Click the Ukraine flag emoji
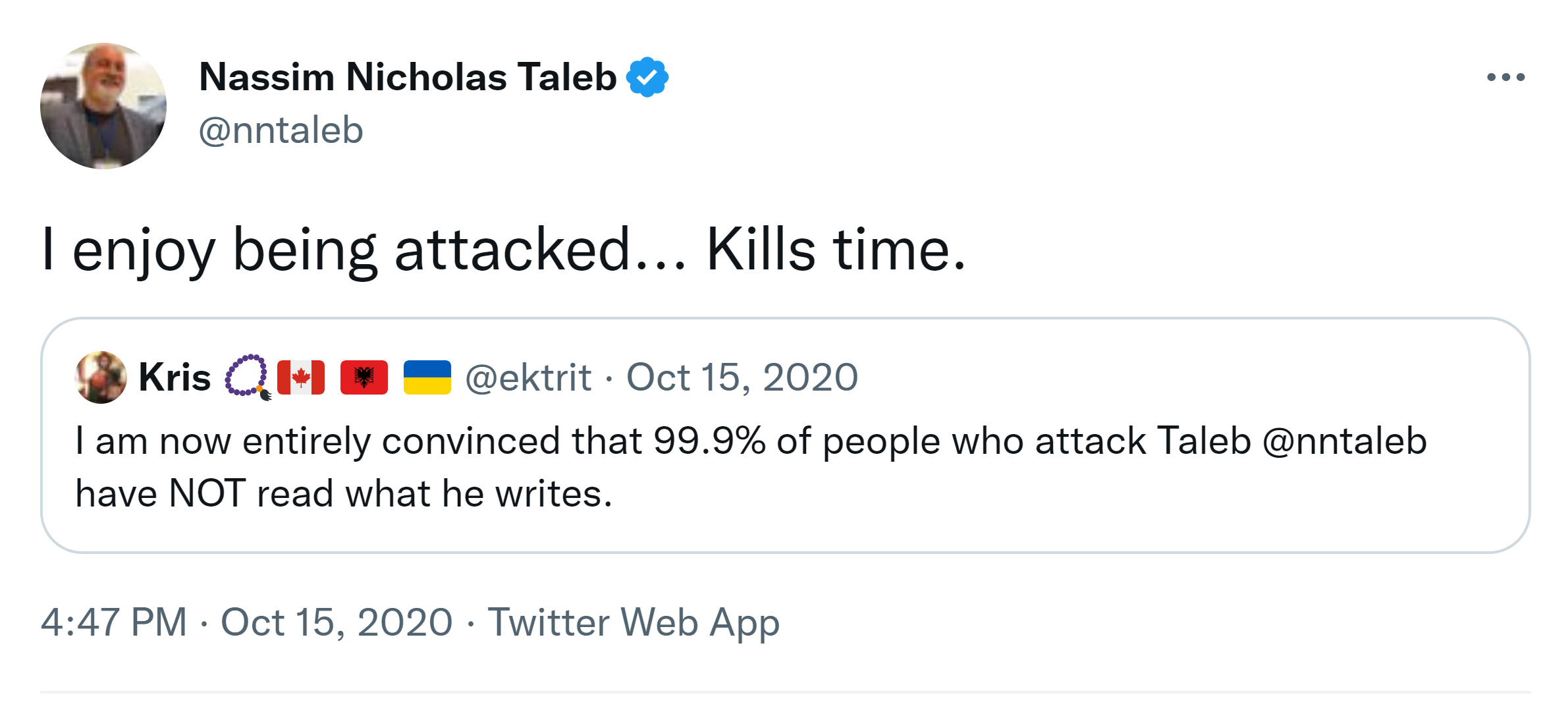 pos(427,377)
